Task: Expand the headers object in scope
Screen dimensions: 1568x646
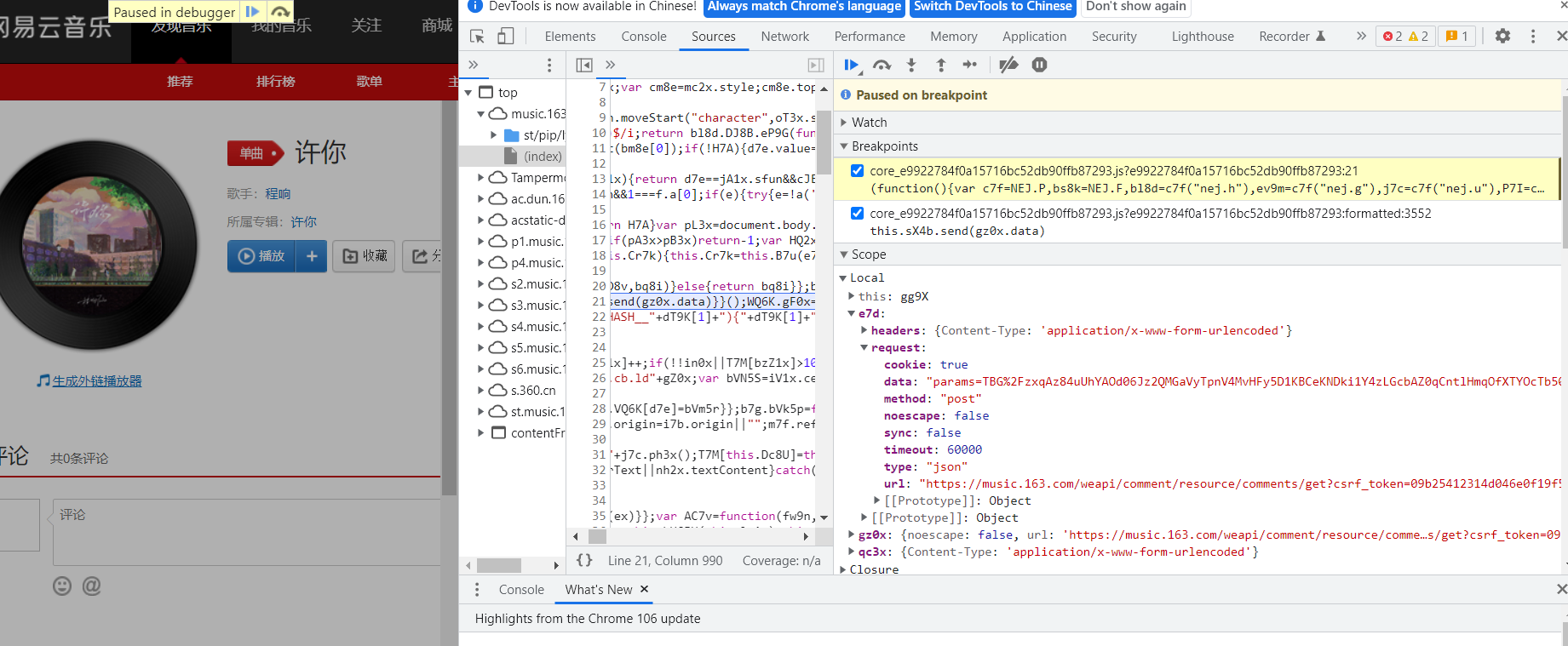Action: (x=864, y=330)
